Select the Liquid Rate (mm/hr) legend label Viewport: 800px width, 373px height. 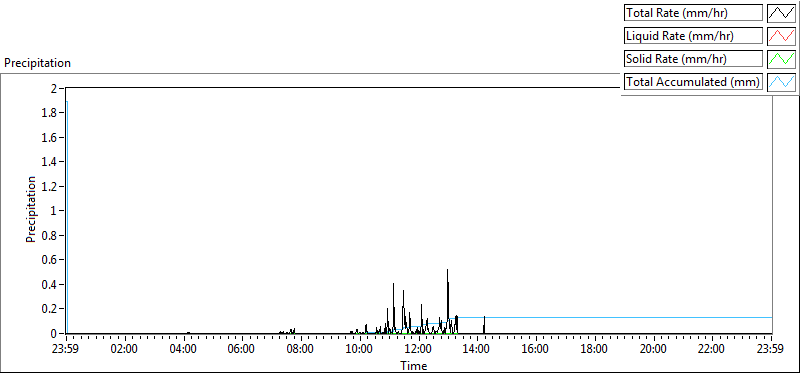click(693, 36)
